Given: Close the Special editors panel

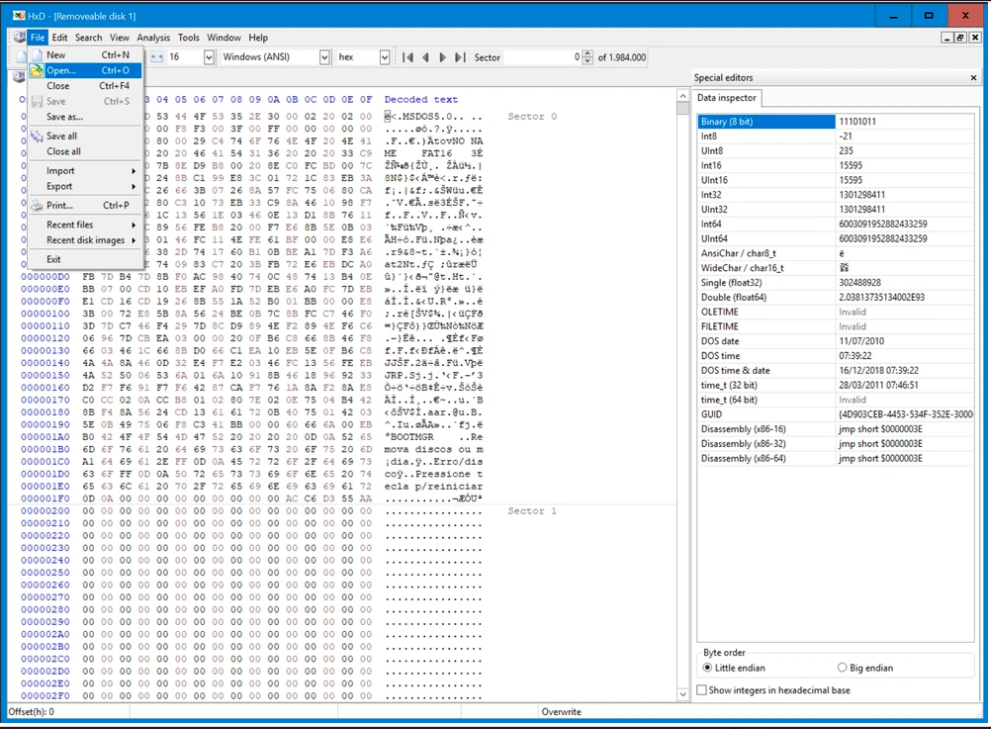Looking at the screenshot, I should click(974, 78).
